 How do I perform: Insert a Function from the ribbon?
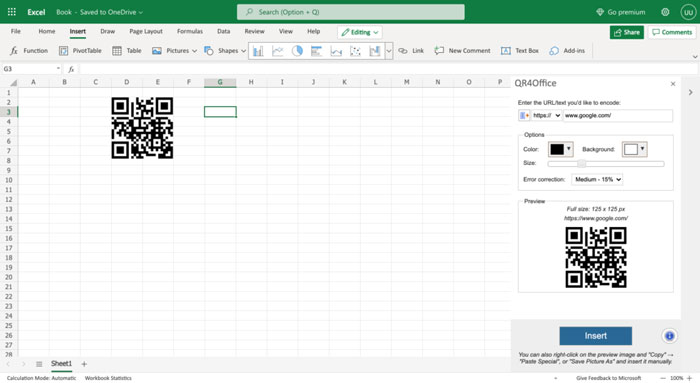29,51
